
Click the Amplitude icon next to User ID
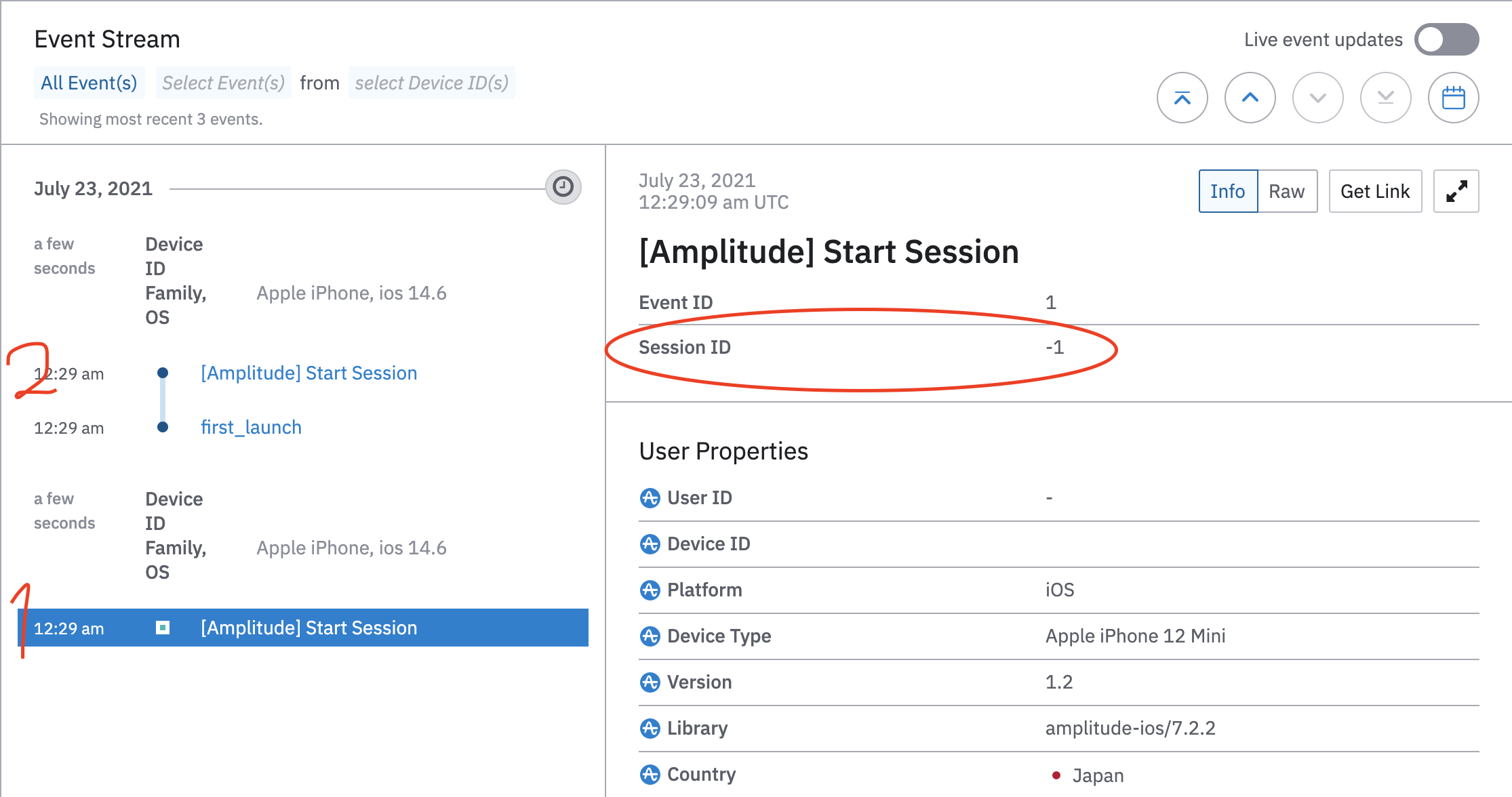(650, 498)
